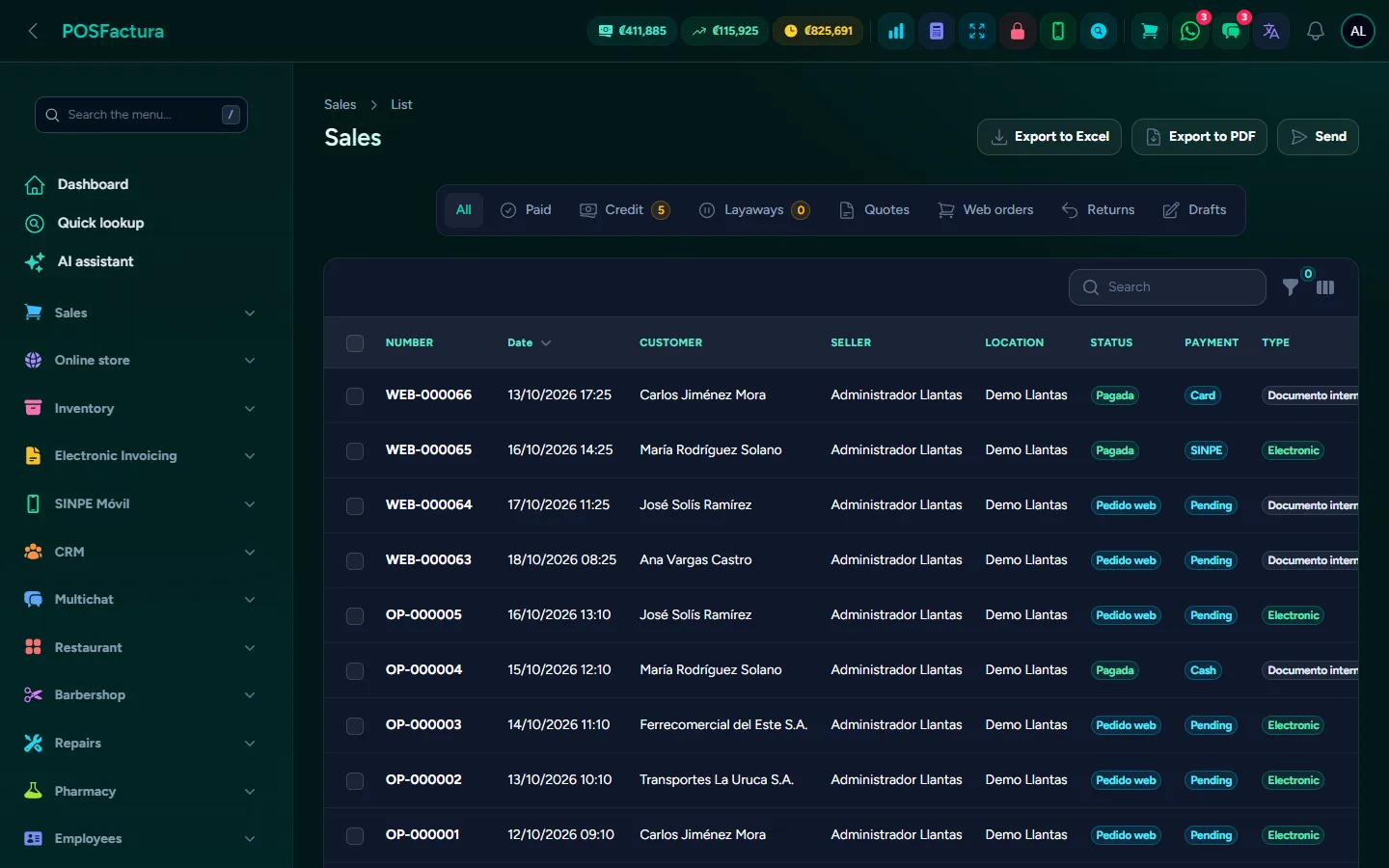
Task: Expand the SINPE Móvil sidebar section
Action: [143, 503]
